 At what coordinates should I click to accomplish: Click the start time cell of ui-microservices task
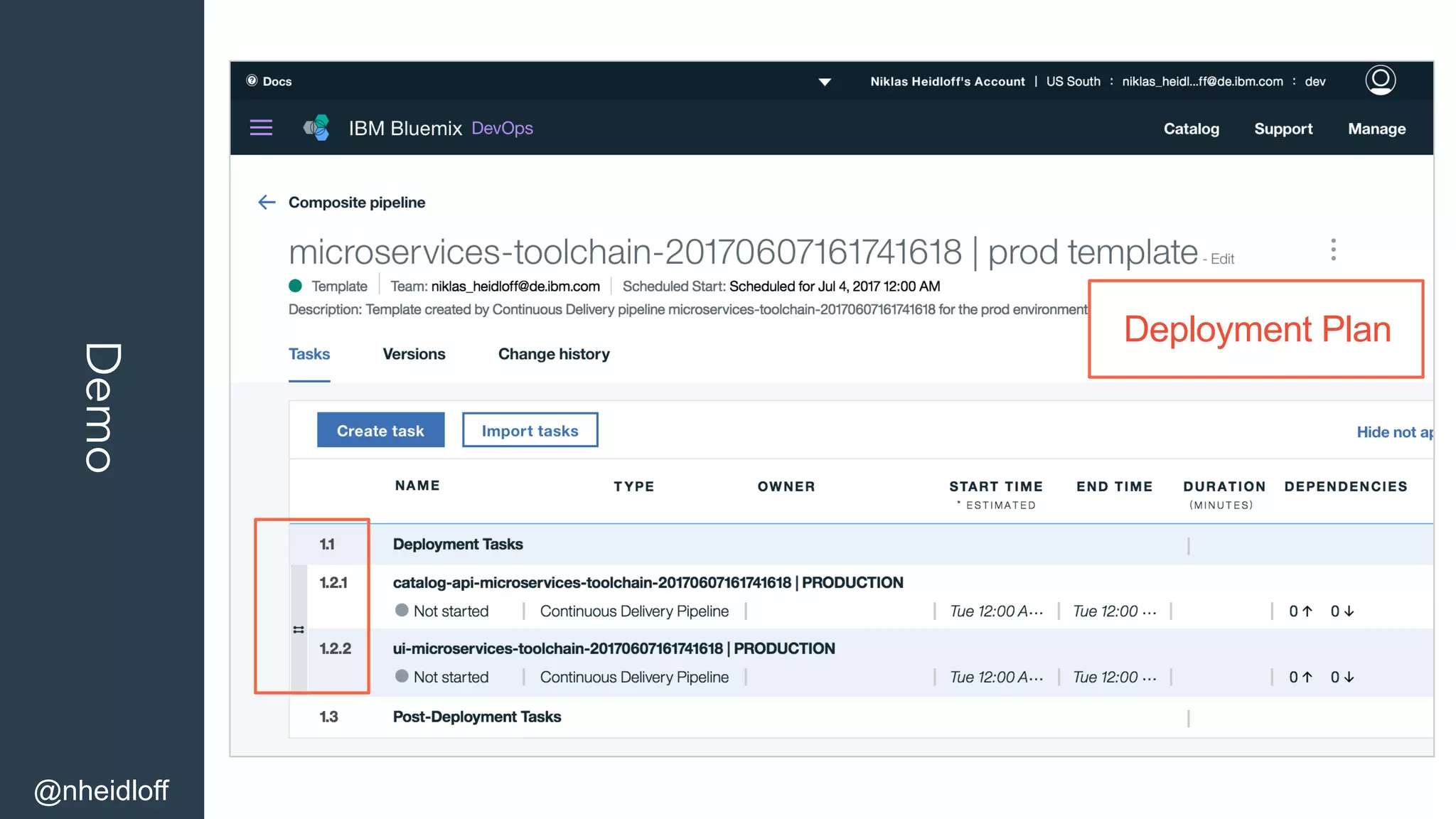click(997, 678)
